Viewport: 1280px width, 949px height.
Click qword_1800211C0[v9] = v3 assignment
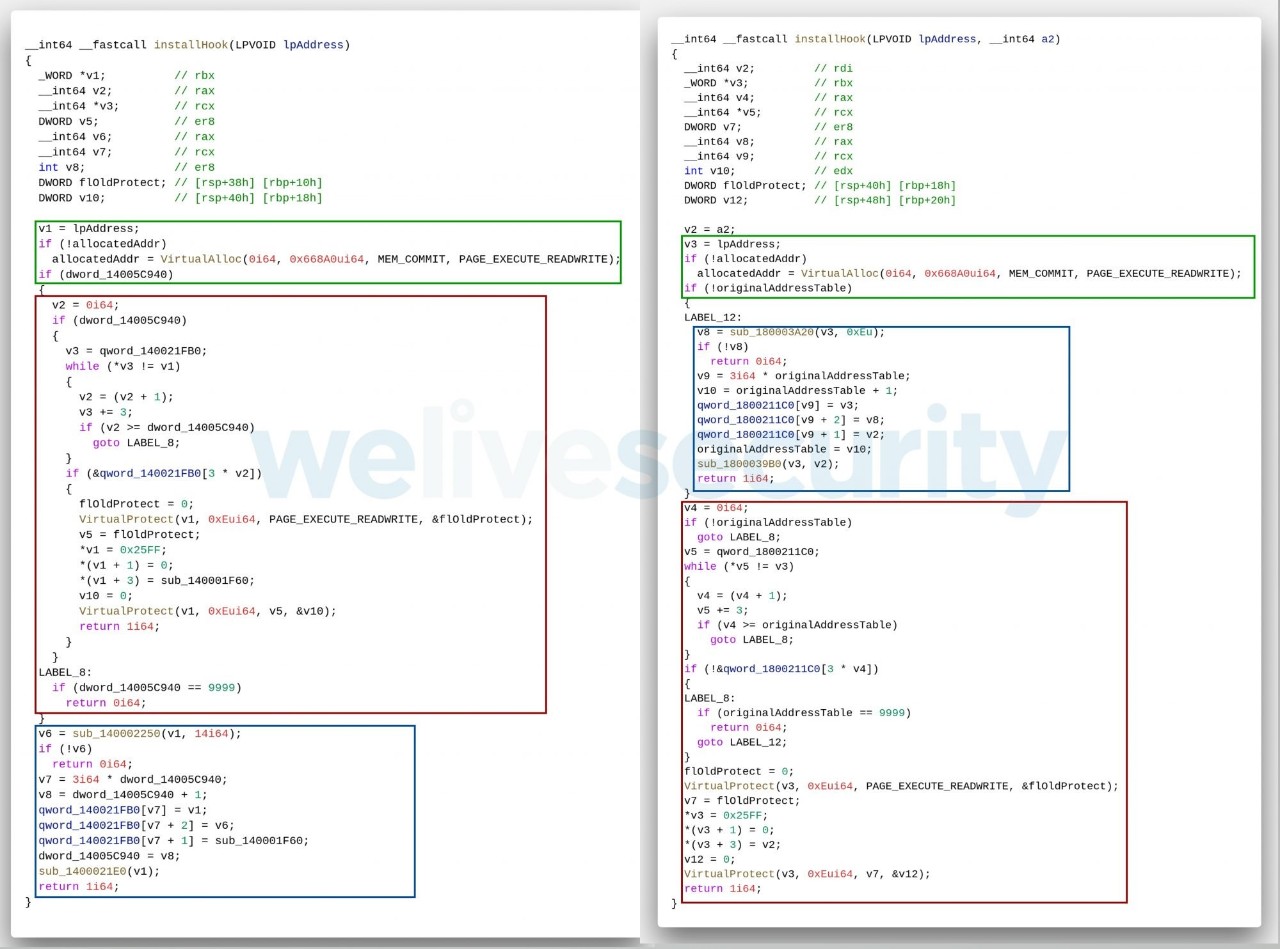point(778,405)
